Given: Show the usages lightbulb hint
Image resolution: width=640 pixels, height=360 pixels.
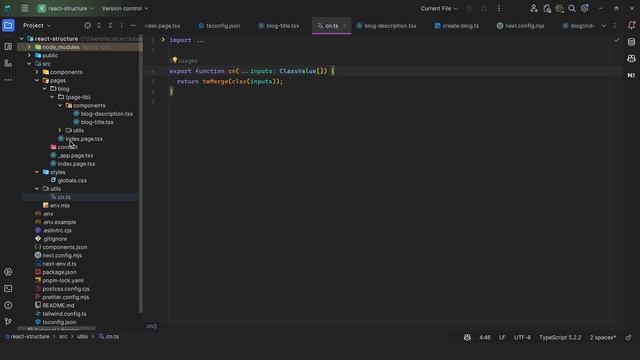Looking at the screenshot, I should tap(175, 60).
